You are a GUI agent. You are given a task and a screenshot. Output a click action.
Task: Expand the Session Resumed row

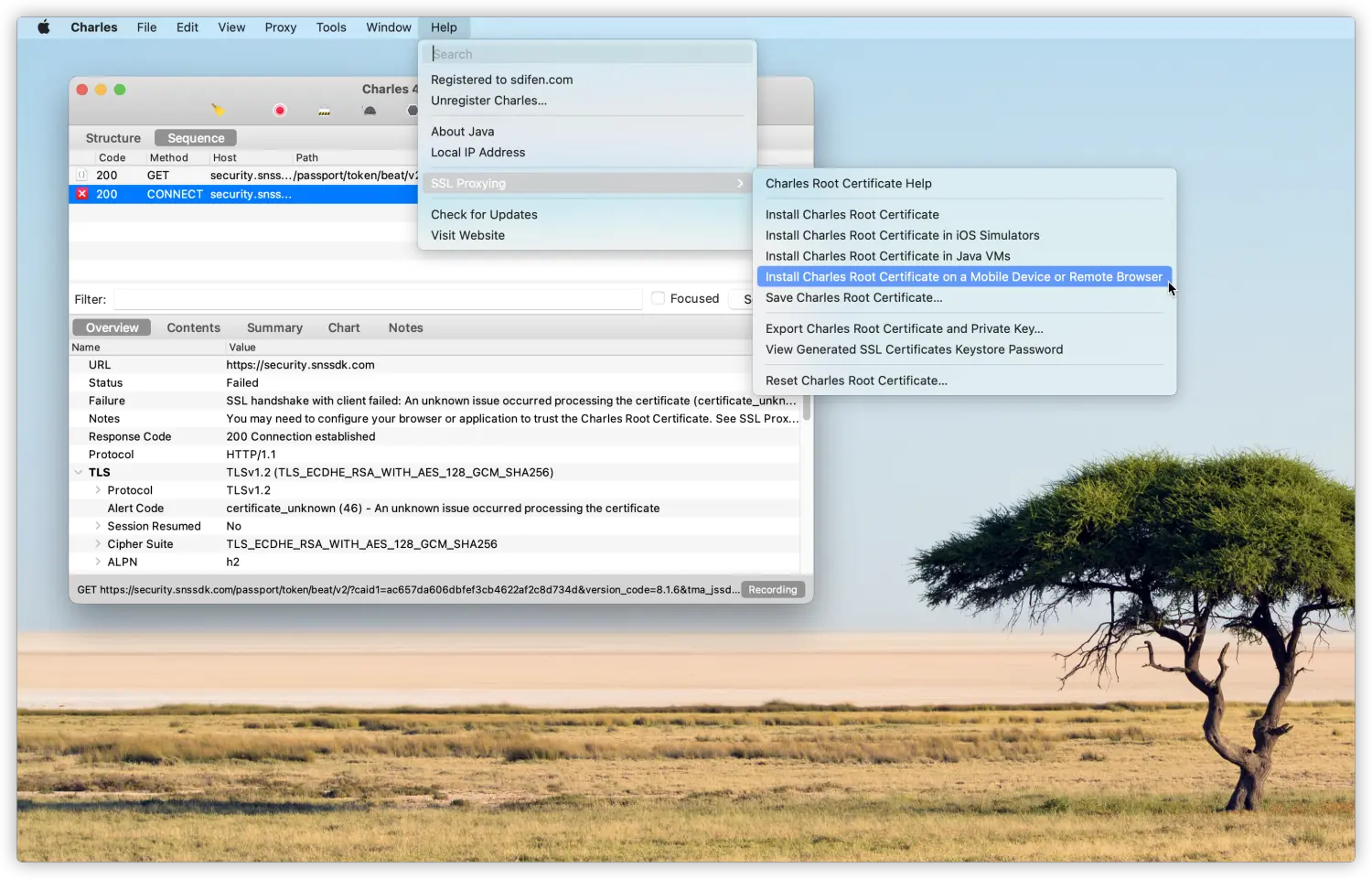tap(98, 526)
